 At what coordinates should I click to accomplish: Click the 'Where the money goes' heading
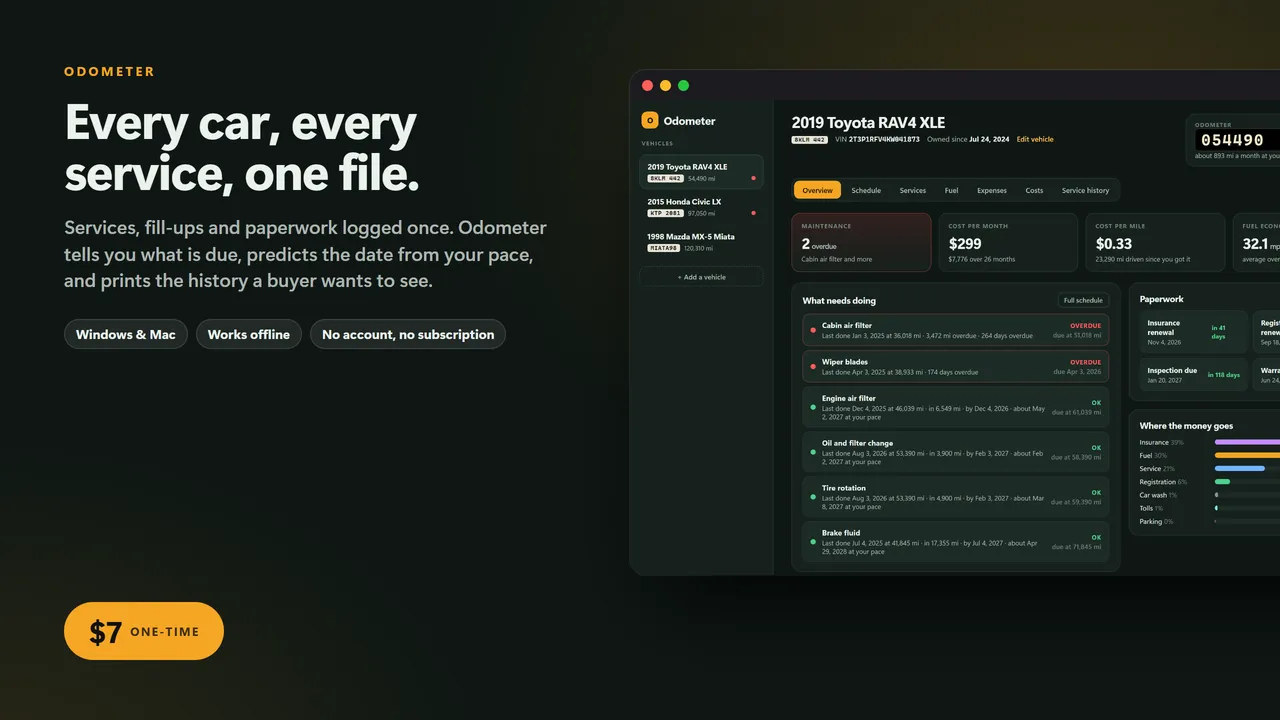point(1188,426)
